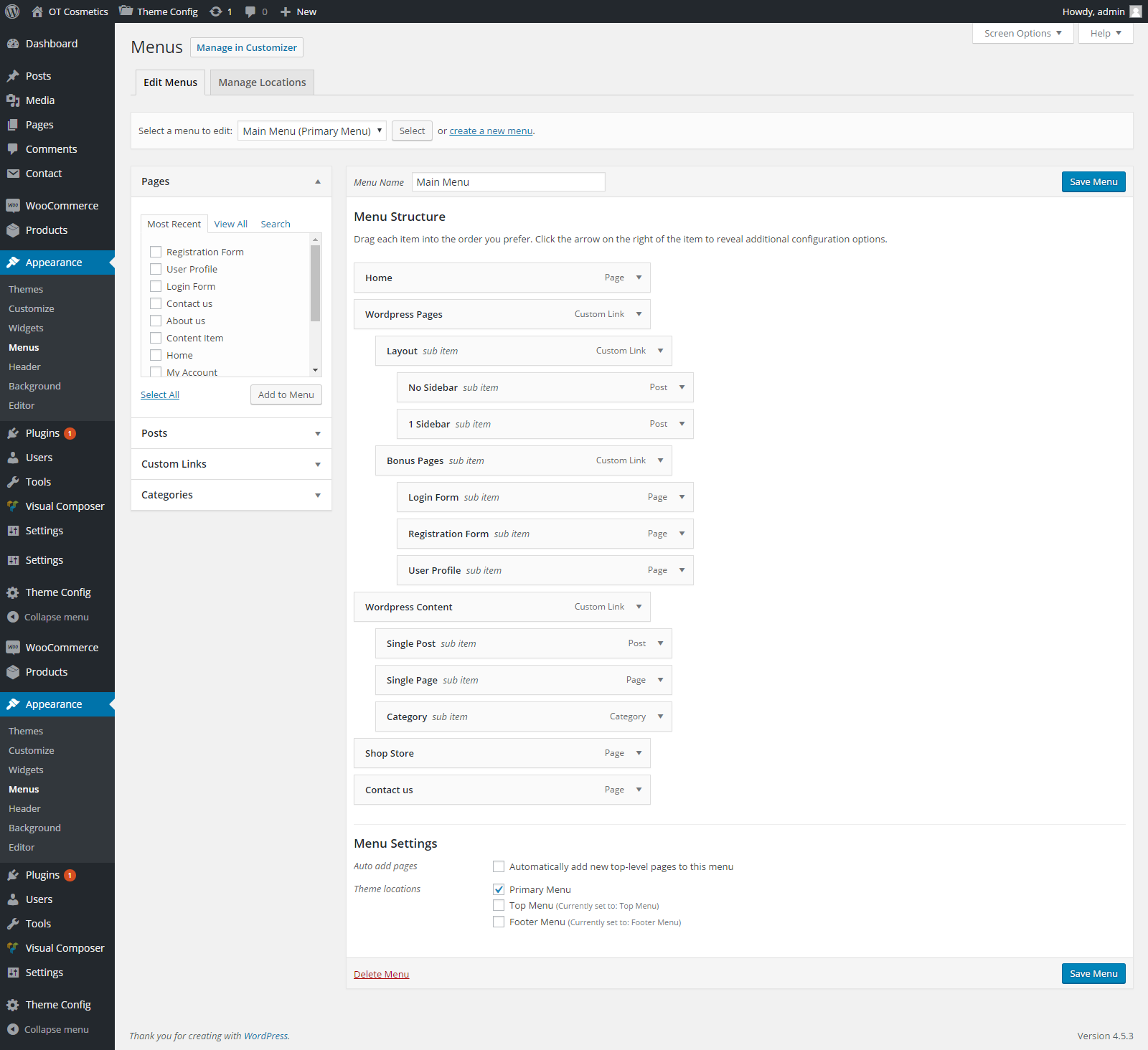Go to Dashboard via its gauge icon
This screenshot has width=1148, height=1050.
click(x=13, y=44)
